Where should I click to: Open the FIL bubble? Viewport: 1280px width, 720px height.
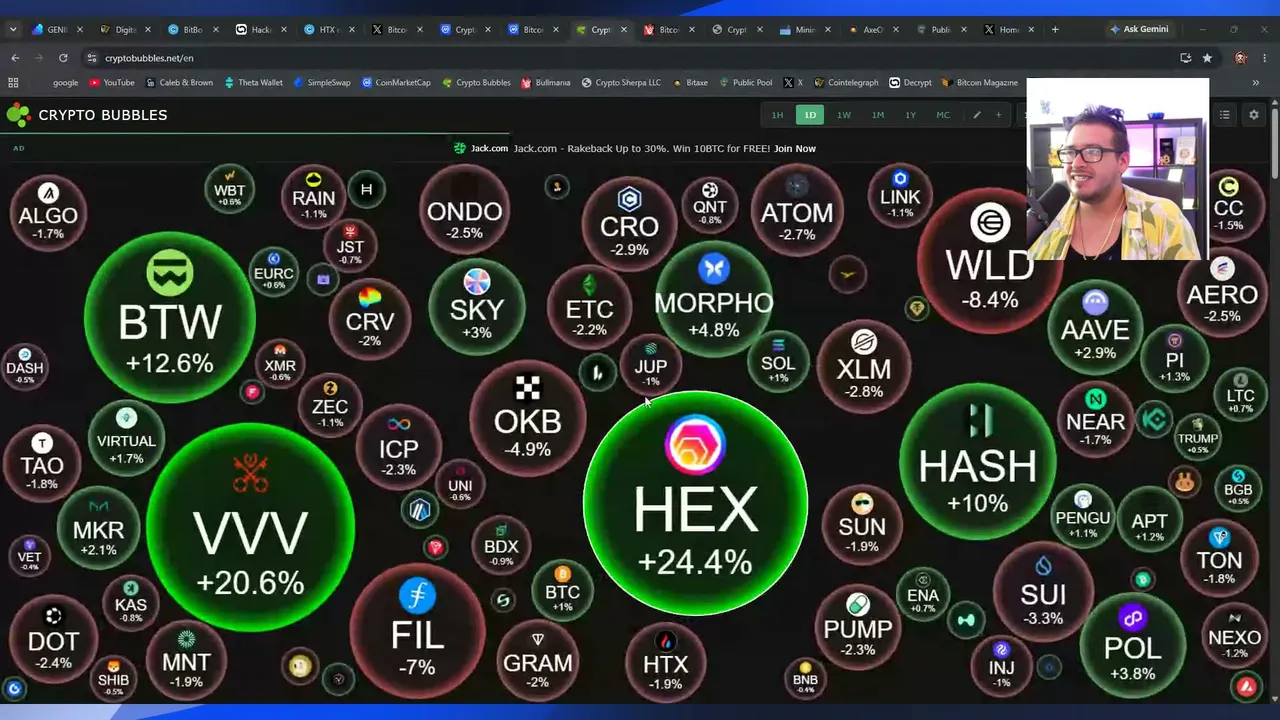(x=417, y=633)
